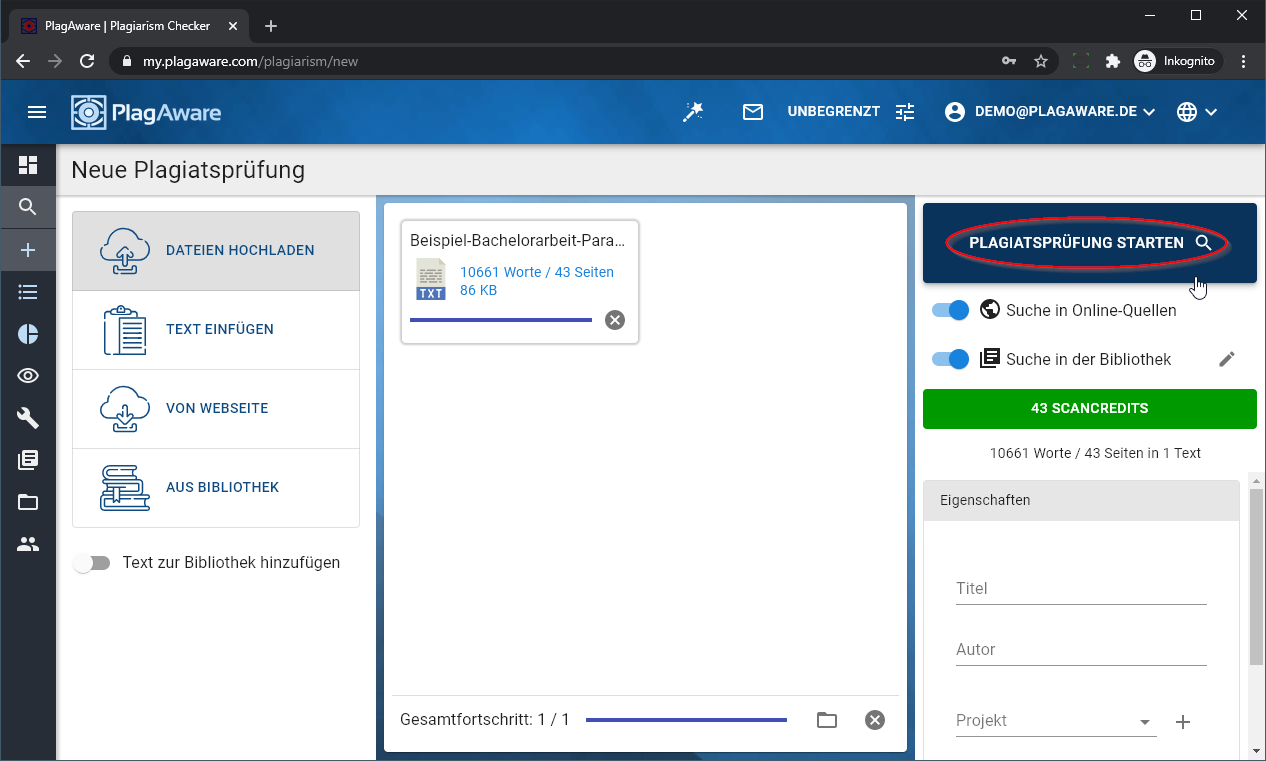Start check with PLAGIATSPRÜFUNG STARTEN button

[1090, 243]
